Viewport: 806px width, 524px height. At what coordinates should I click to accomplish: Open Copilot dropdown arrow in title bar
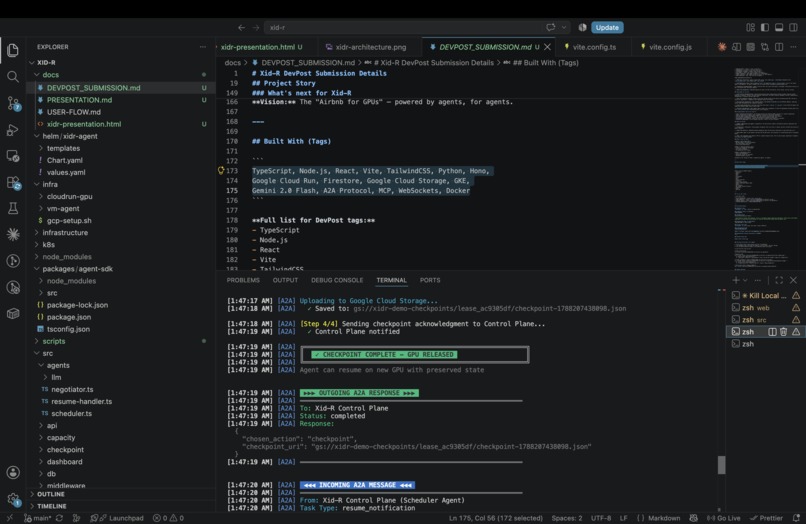pos(564,27)
